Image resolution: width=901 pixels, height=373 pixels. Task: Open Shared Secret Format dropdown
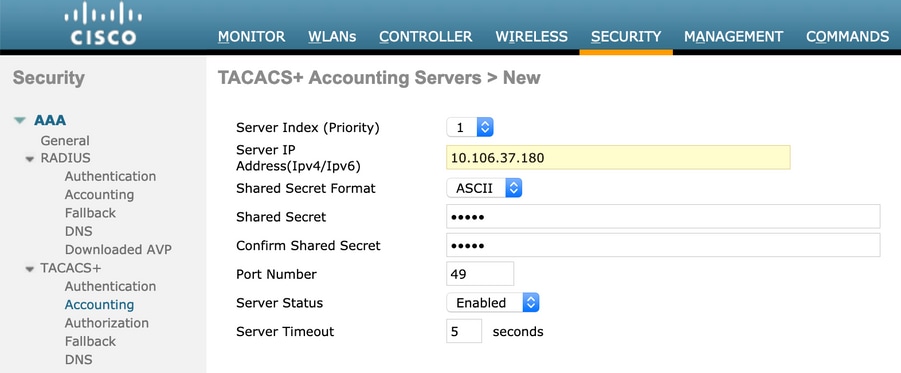[484, 188]
